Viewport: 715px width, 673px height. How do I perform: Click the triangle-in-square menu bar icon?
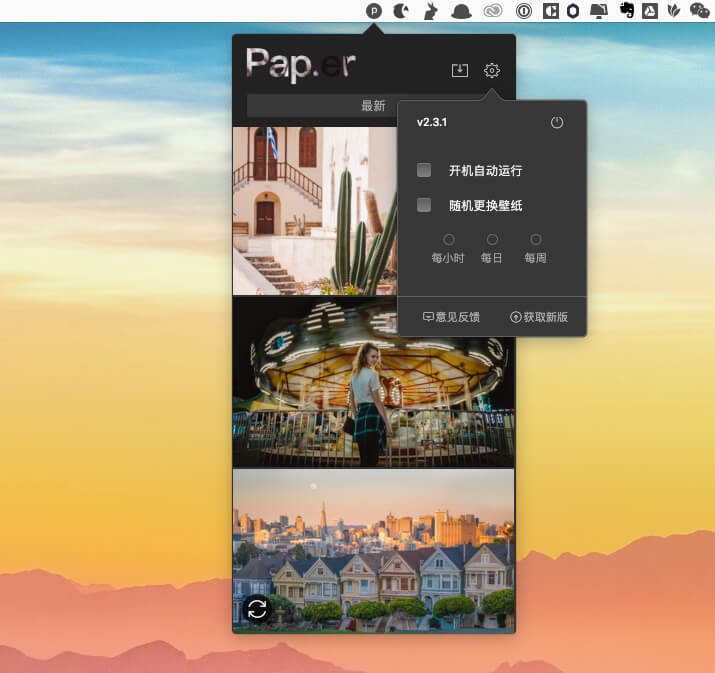coord(650,10)
